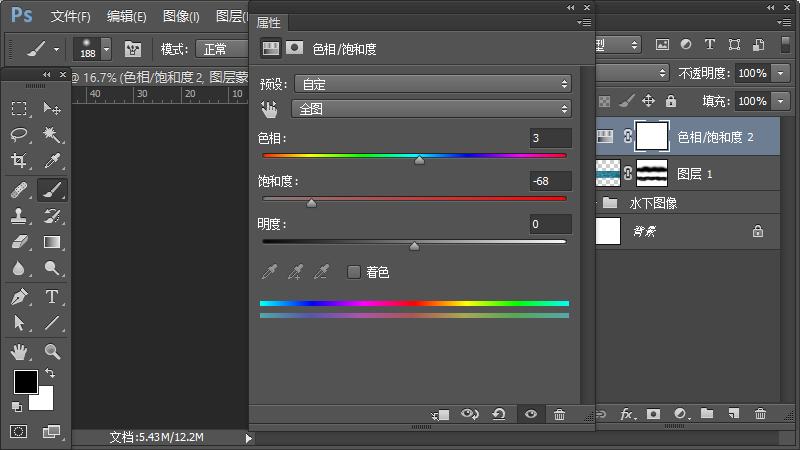The height and width of the screenshot is (450, 800).
Task: Select the Magic Wand tool
Action: tap(52, 135)
